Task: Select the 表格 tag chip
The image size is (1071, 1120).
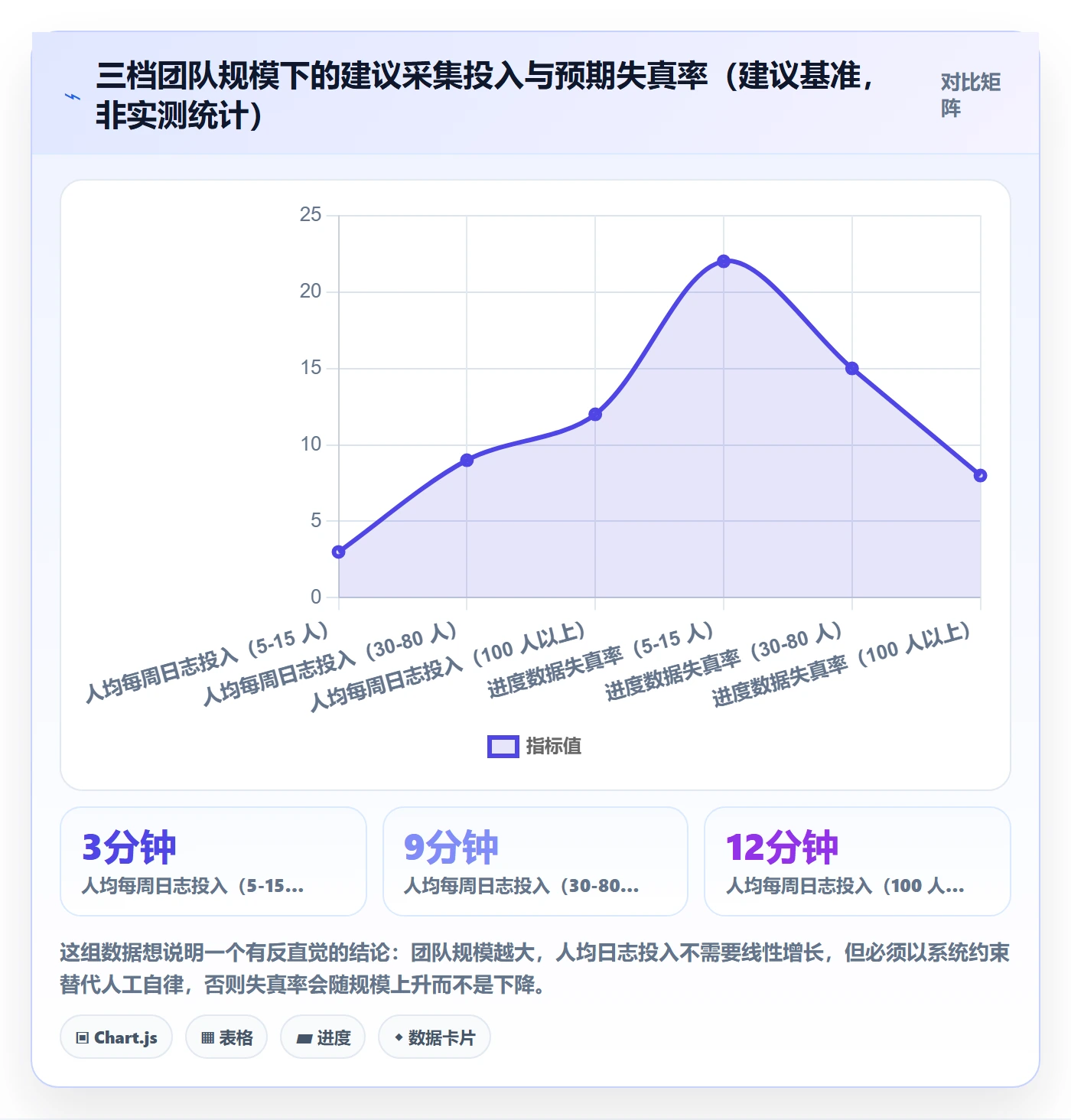Action: [226, 1037]
